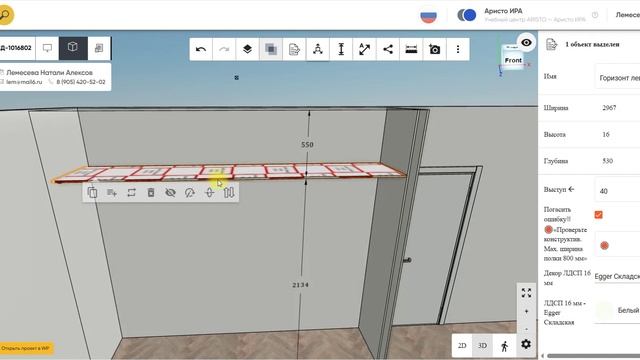
Task: Undo the last action
Action: pyautogui.click(x=201, y=49)
